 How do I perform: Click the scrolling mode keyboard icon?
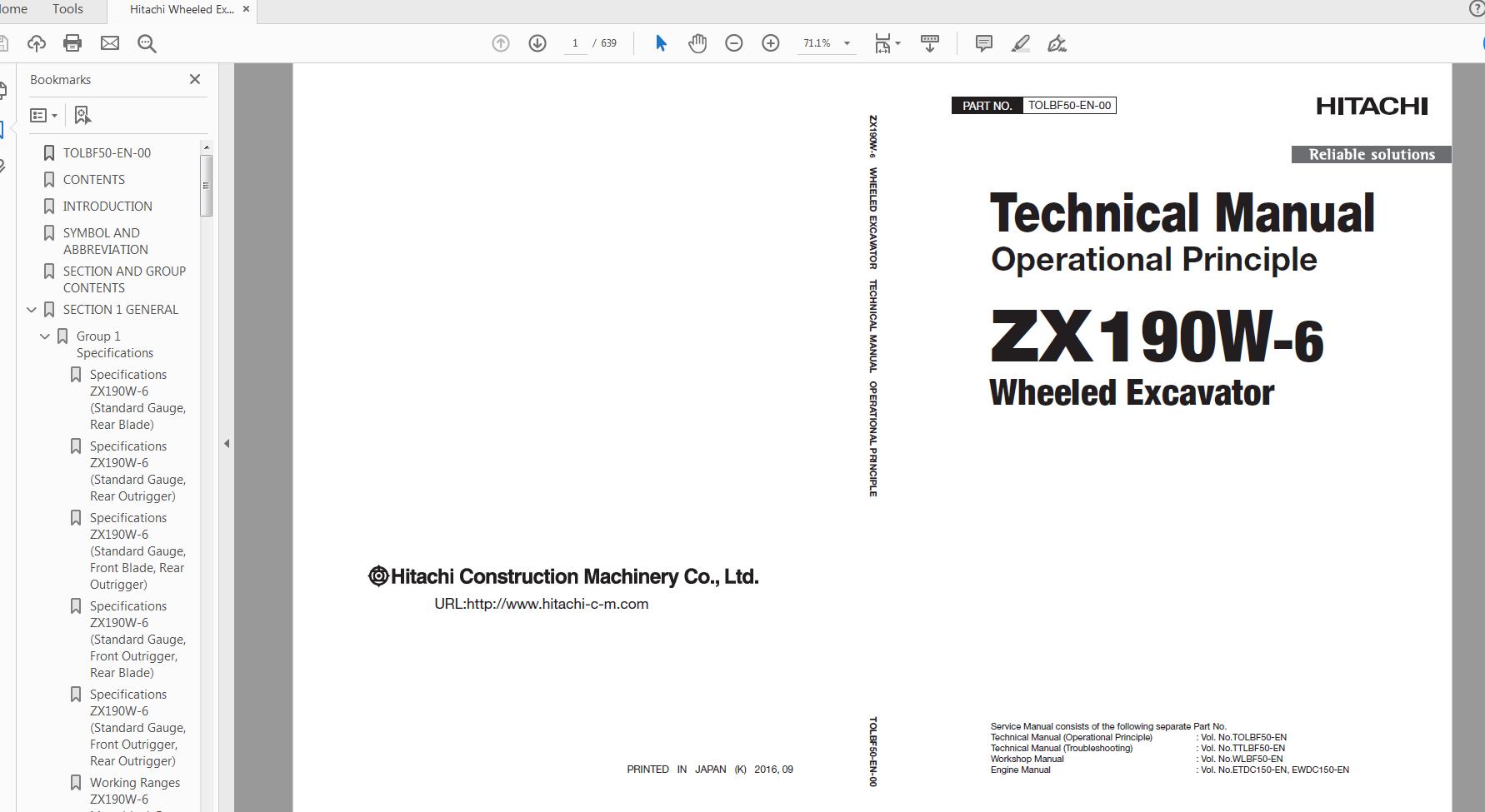[x=930, y=43]
